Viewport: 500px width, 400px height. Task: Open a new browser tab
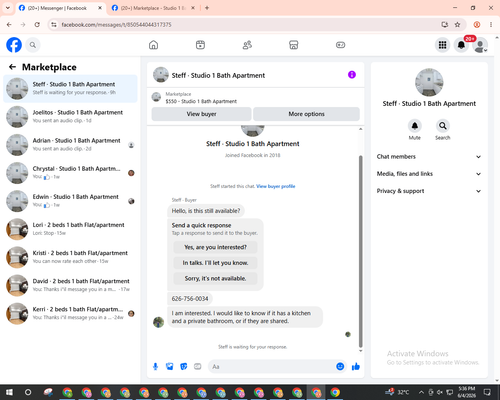[207, 8]
